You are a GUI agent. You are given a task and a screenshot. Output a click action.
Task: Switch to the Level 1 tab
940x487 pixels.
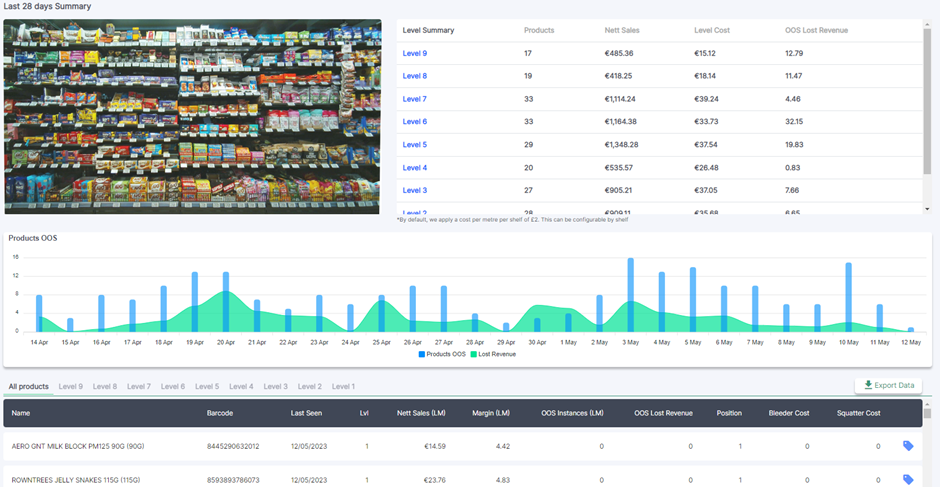point(343,386)
